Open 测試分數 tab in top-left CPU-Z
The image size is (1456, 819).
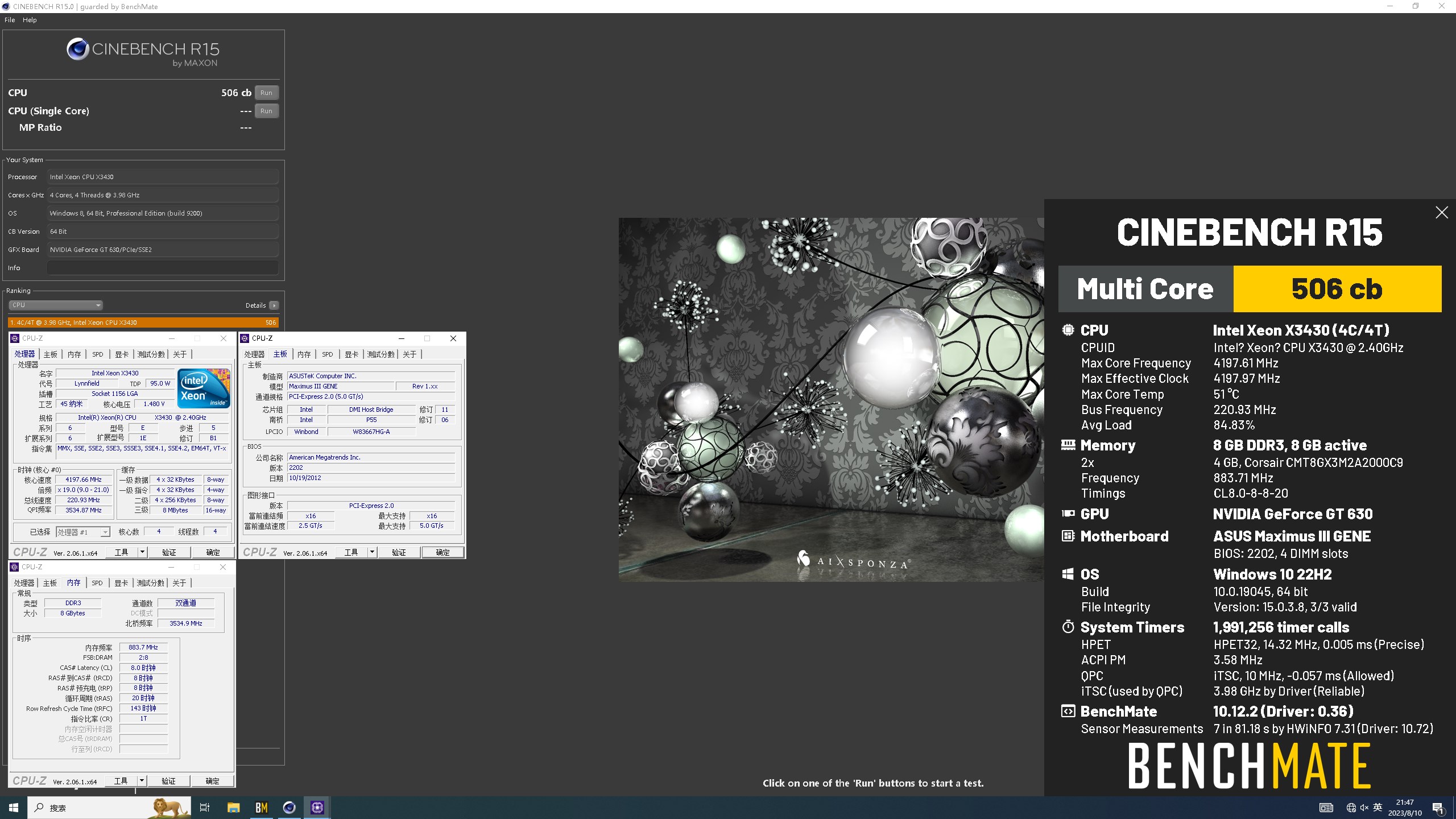(151, 354)
